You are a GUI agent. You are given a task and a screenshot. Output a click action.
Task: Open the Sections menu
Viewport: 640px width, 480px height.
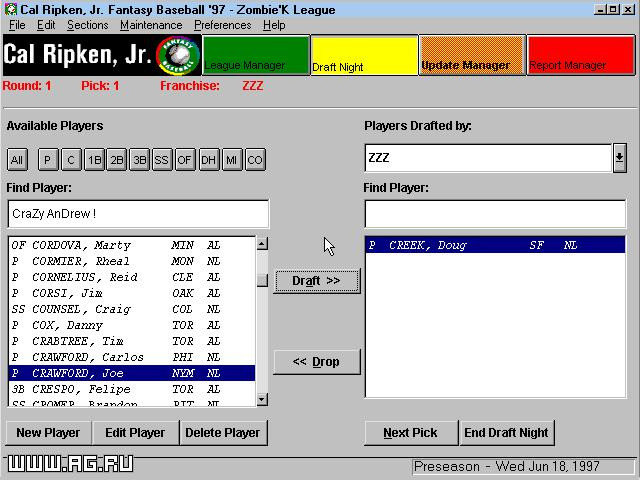click(x=88, y=25)
